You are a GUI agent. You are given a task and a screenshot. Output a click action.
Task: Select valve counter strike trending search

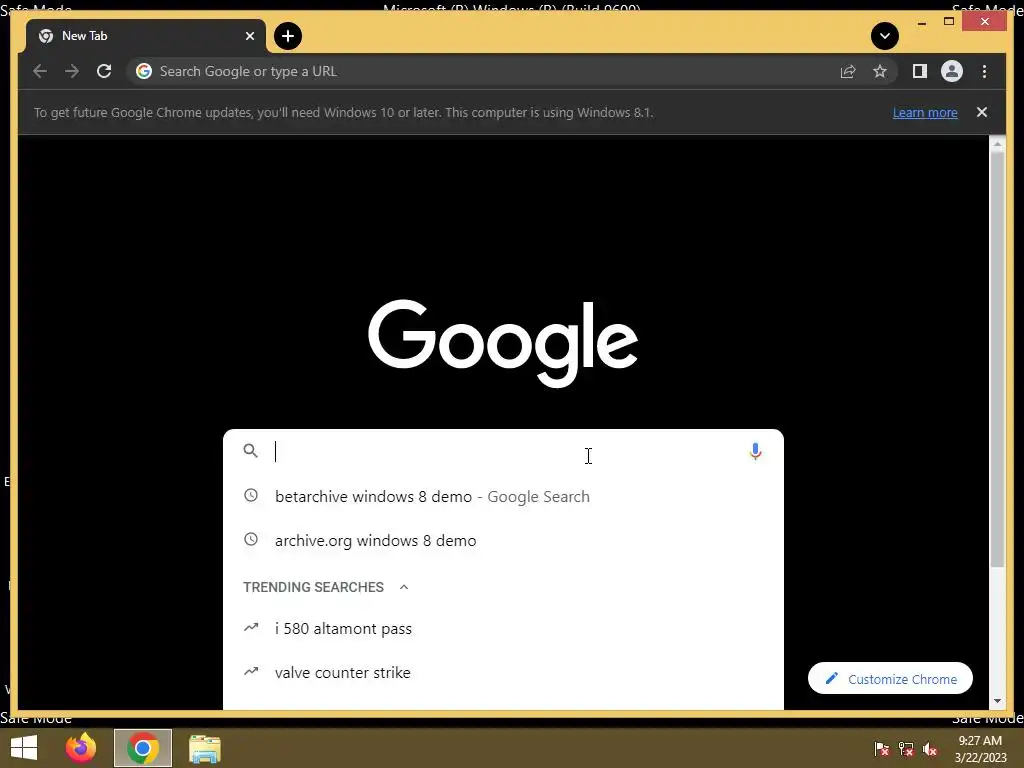503,673
